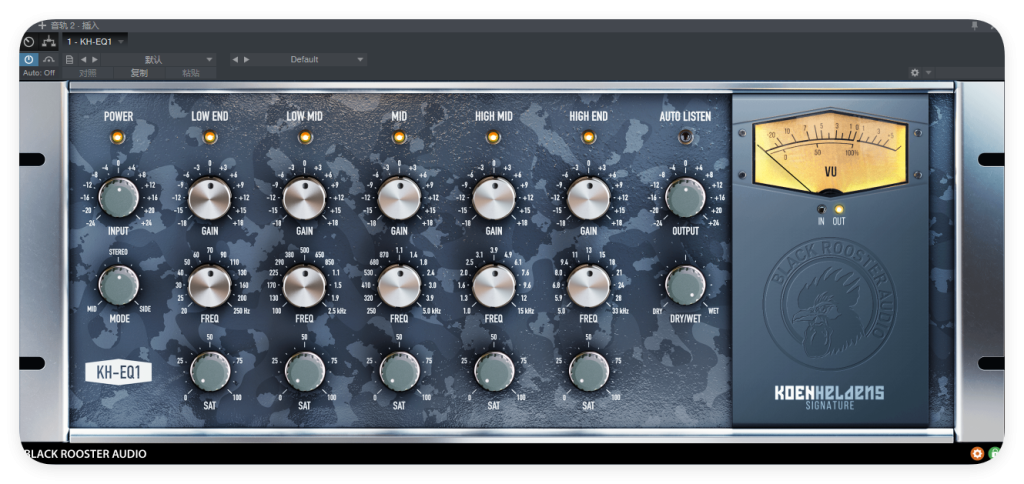Open the routing tree icon
The image size is (1024, 484).
click(x=49, y=42)
